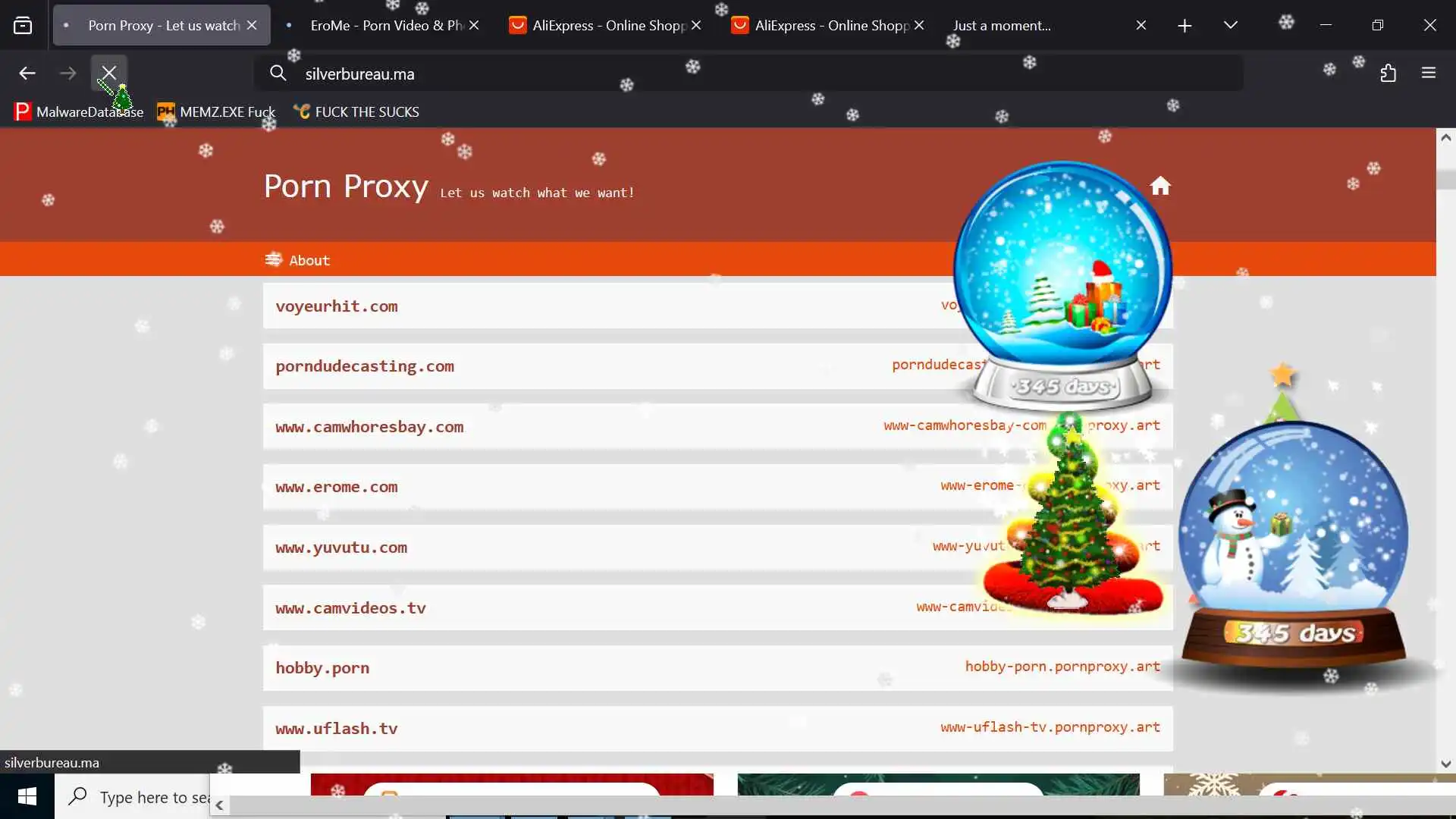The width and height of the screenshot is (1456, 819).
Task: Expand the list all tabs chevron
Action: click(1230, 26)
